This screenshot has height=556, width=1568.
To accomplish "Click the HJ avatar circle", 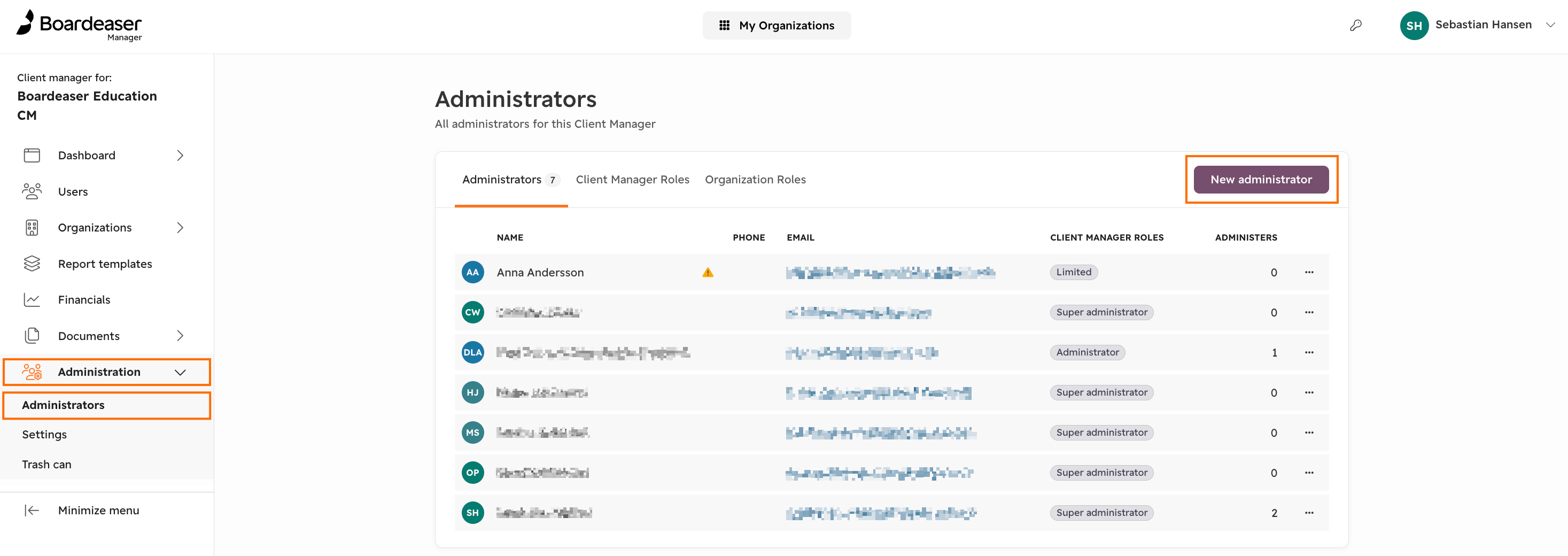I will pos(472,393).
